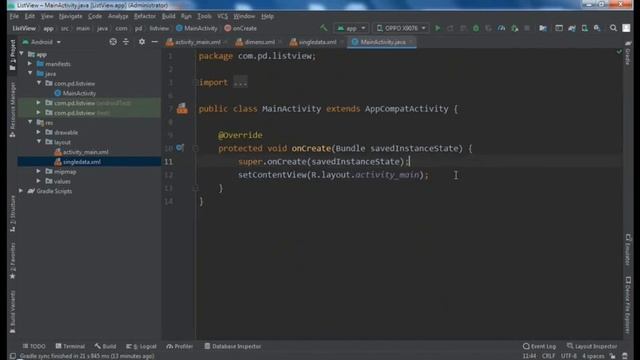This screenshot has width=640, height=360.
Task: Toggle the Terminal tool window
Action: click(x=70, y=346)
